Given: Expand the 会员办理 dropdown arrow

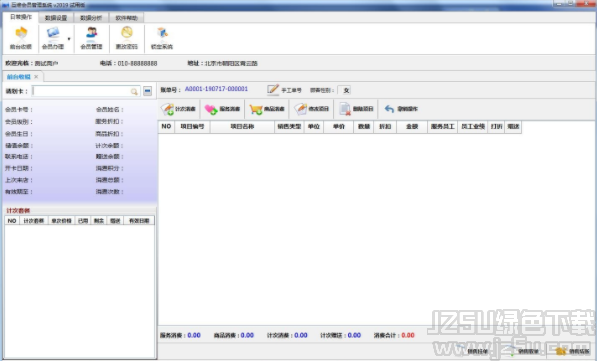Looking at the screenshot, I should coord(69,38).
